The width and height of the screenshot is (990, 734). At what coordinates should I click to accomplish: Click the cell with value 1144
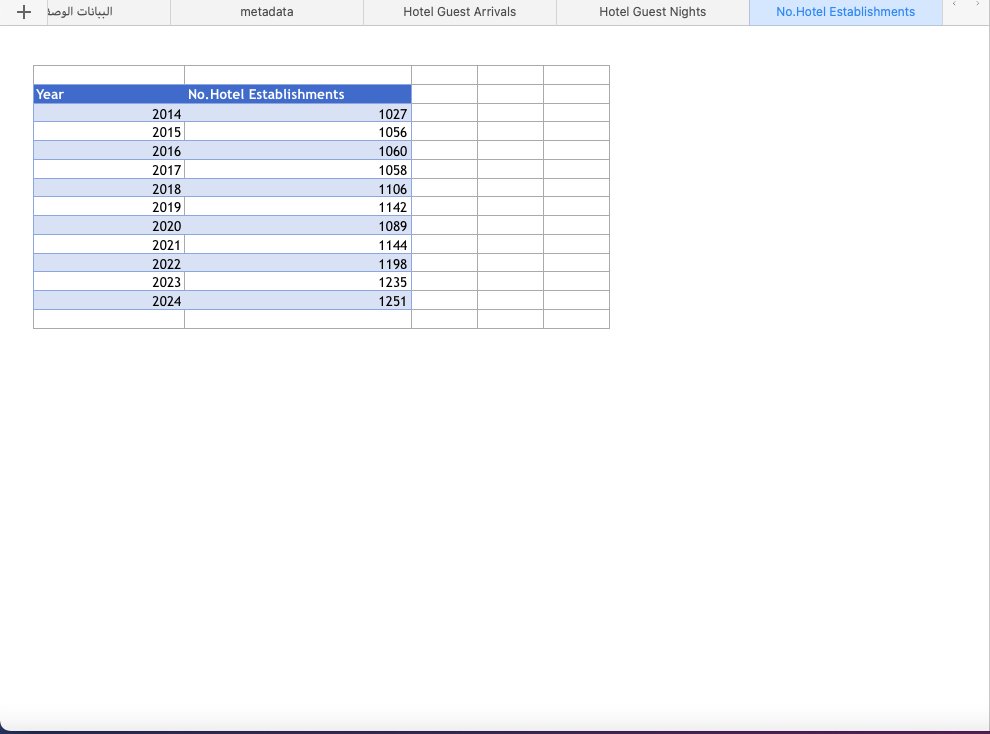click(x=297, y=245)
